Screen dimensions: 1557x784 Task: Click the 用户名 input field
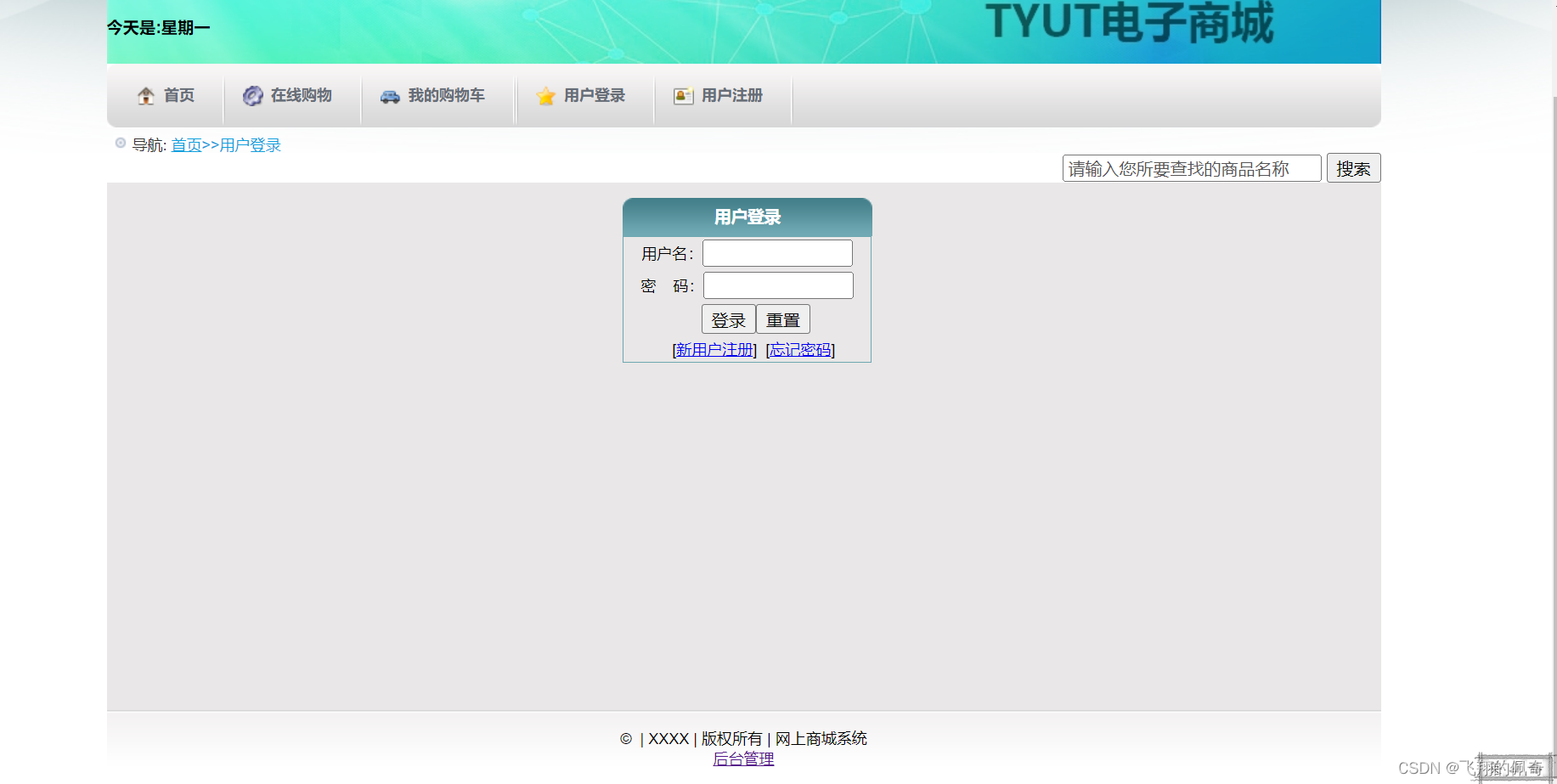pos(777,252)
